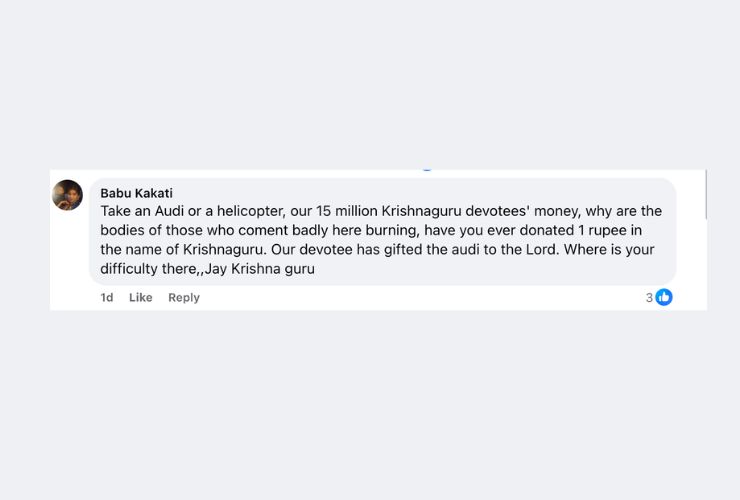
Task: Click the partial blue icon above the comment
Action: coord(427,169)
